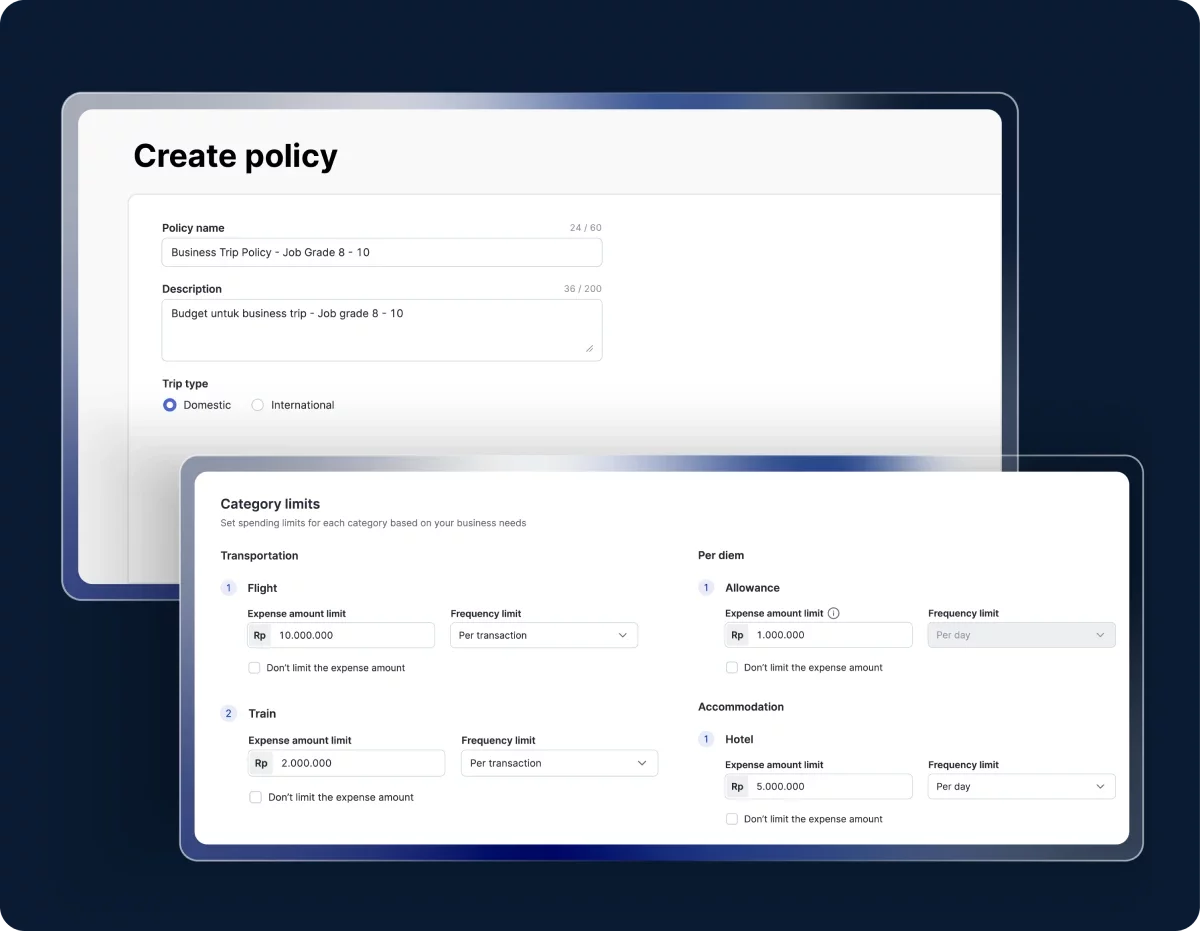The height and width of the screenshot is (931, 1200).
Task: Click the info icon beside Allowance expense limit
Action: pyautogui.click(x=834, y=613)
